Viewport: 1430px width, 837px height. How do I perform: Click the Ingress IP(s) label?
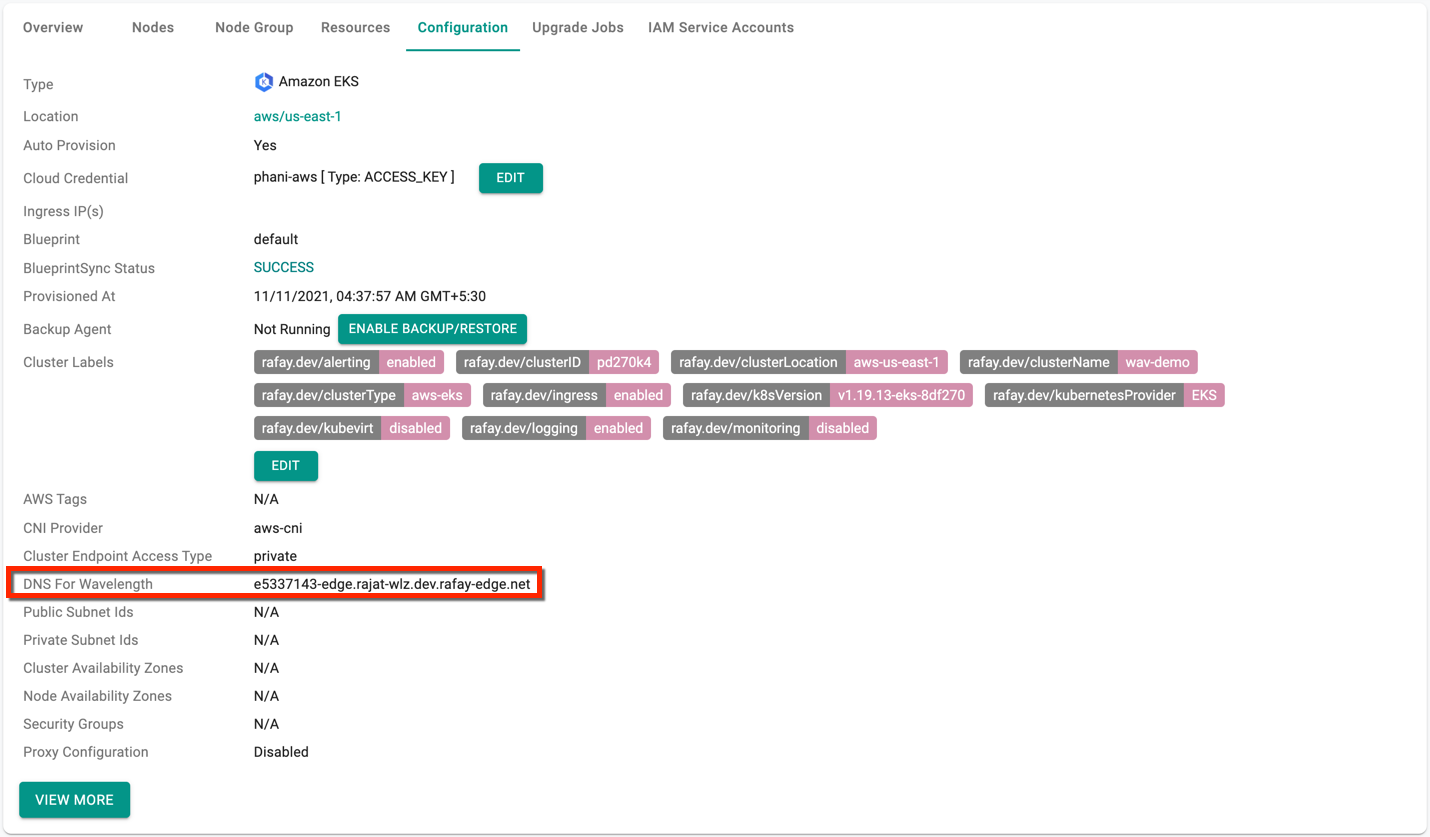tap(63, 211)
